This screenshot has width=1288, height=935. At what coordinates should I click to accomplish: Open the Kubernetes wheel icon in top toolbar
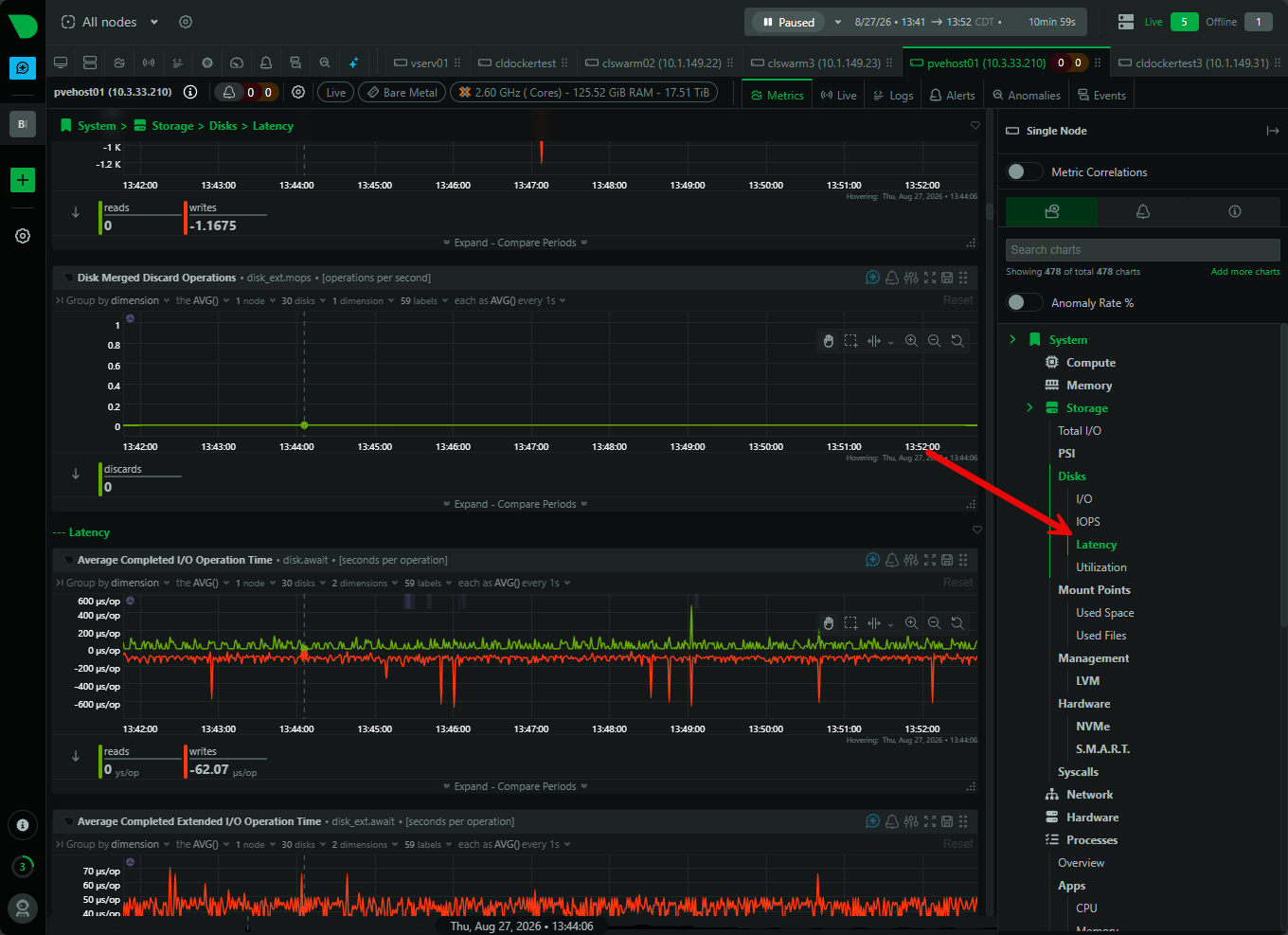pyautogui.click(x=207, y=63)
